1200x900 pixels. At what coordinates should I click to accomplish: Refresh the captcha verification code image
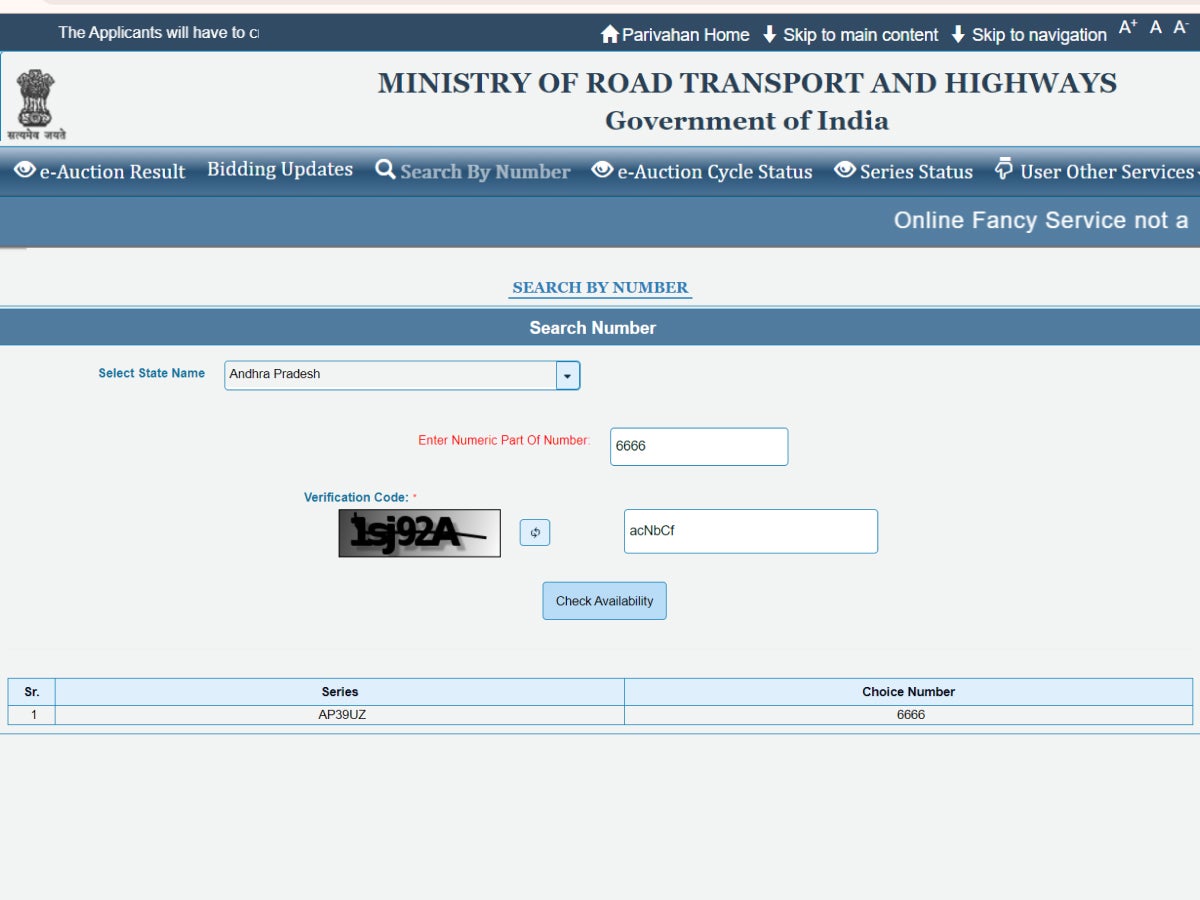click(535, 532)
